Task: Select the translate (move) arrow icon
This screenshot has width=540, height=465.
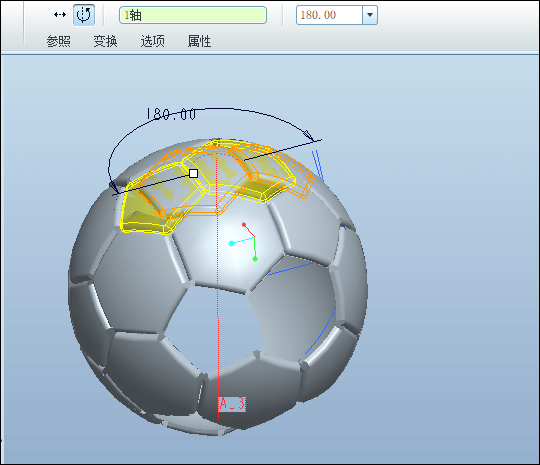Action: 60,15
